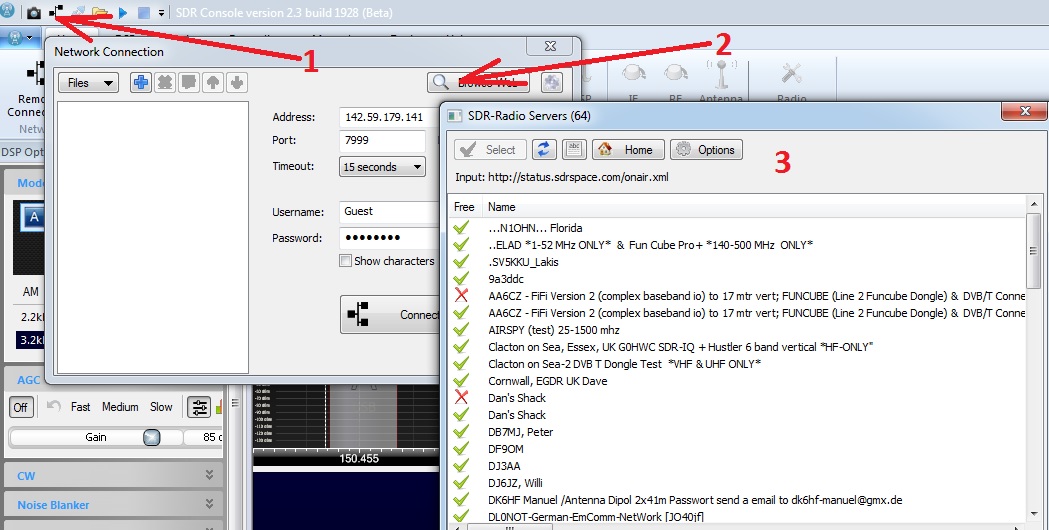Open AGC detailed settings sliders icon
The height and width of the screenshot is (530, 1049).
pyautogui.click(x=199, y=407)
